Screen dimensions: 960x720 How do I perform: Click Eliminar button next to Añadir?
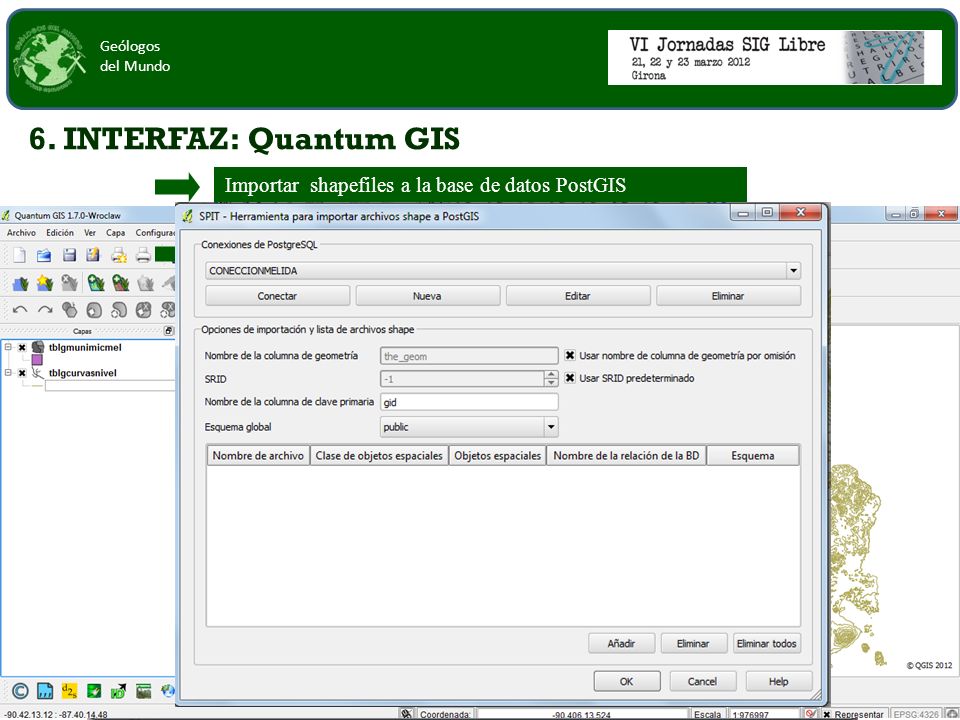(694, 643)
